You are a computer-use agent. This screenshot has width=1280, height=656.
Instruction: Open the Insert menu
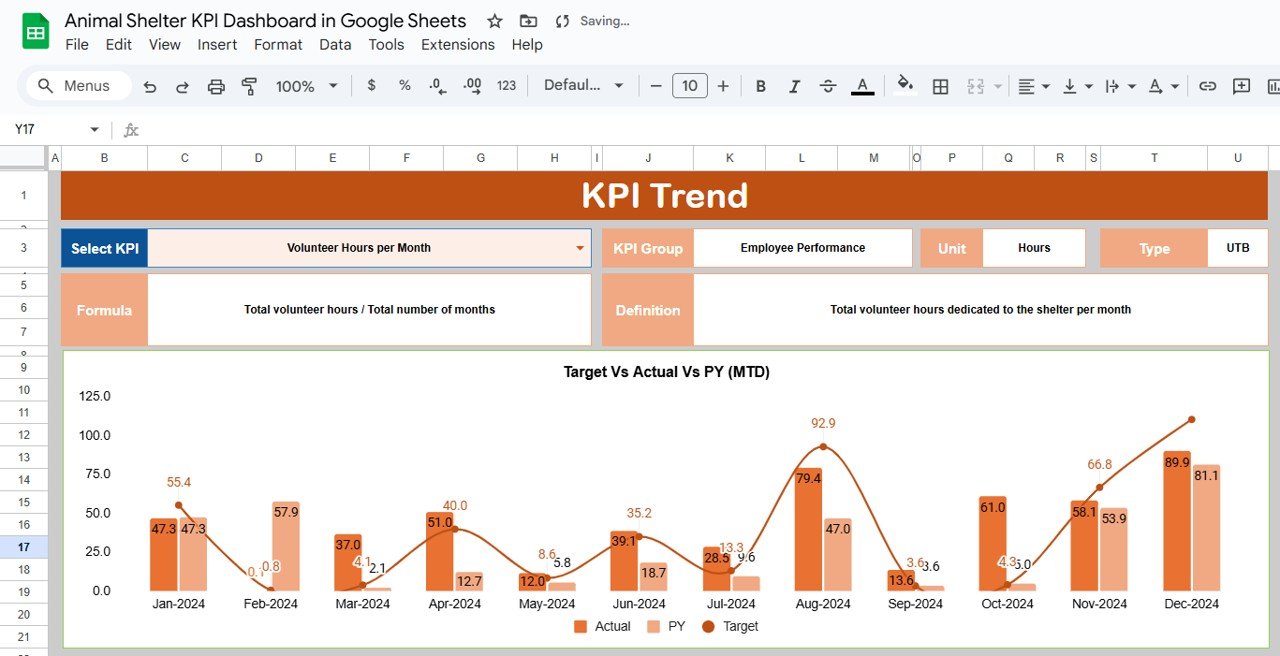pos(217,44)
